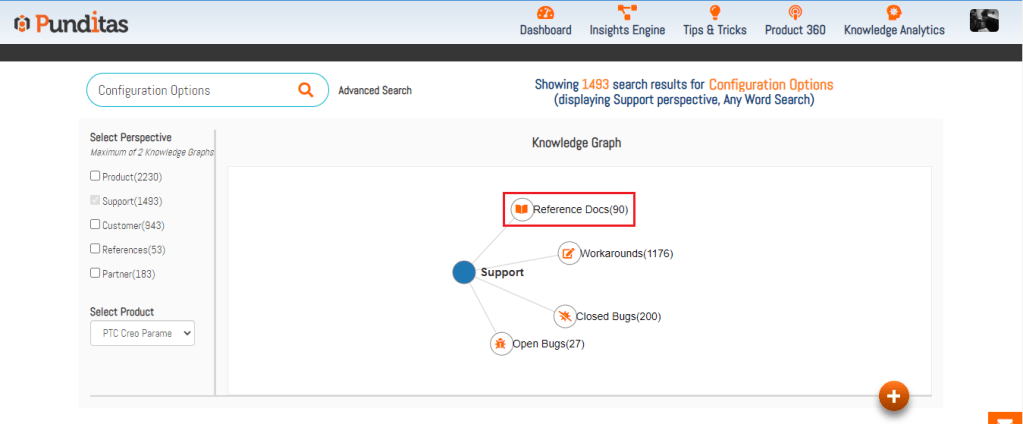
Task: Click the search magnifier icon
Action: coord(306,90)
